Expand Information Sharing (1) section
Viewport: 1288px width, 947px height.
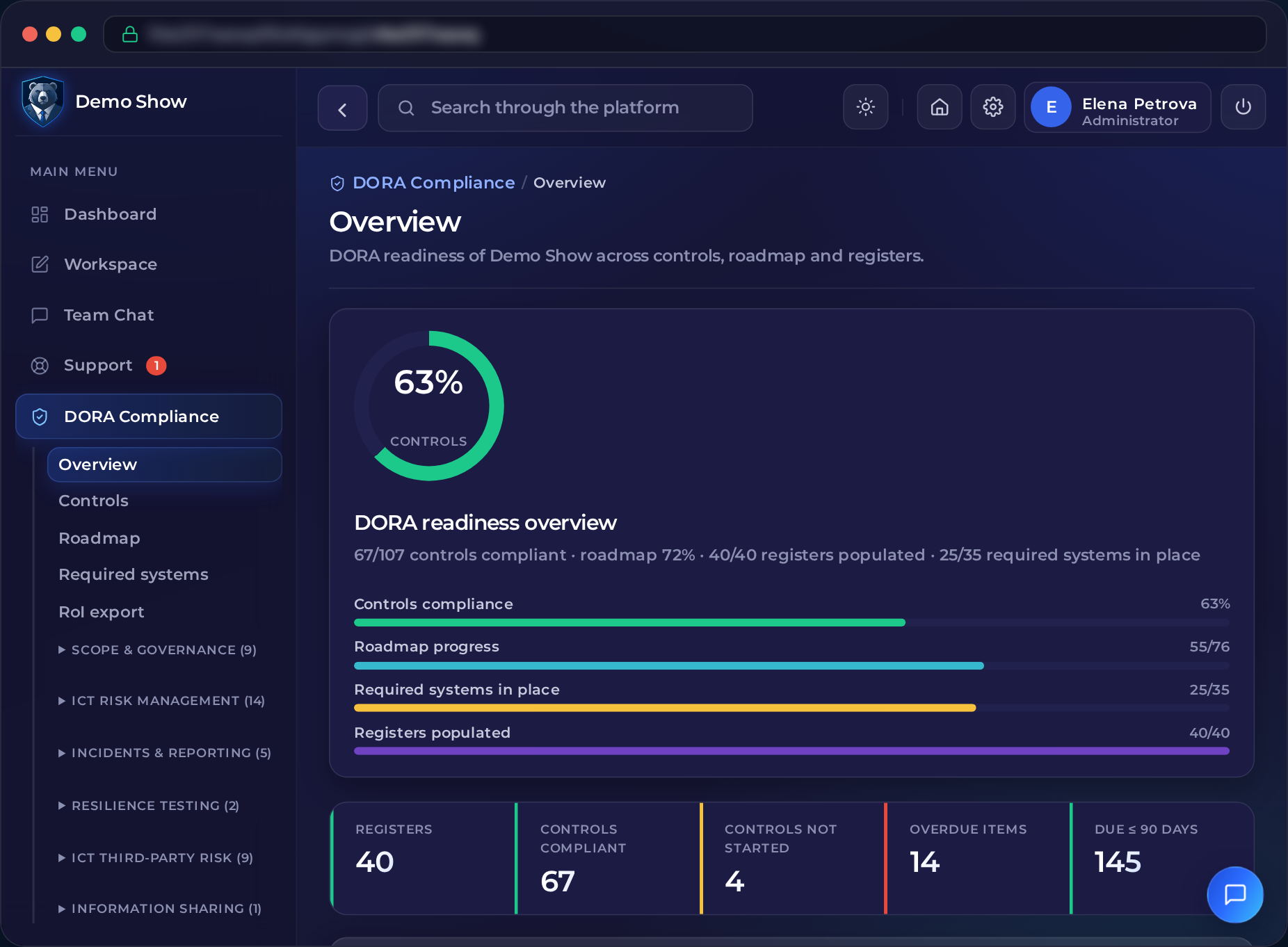160,909
